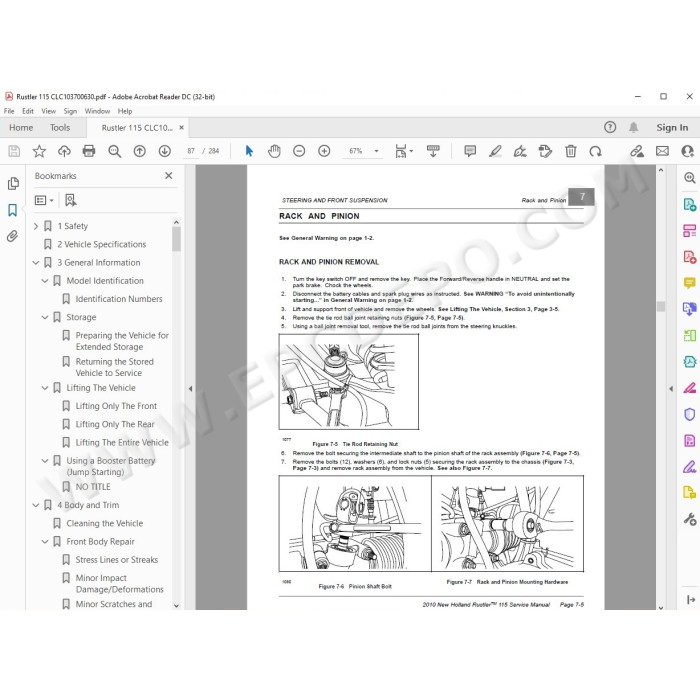Open the help question mark icon
The height and width of the screenshot is (700, 700).
[x=610, y=127]
